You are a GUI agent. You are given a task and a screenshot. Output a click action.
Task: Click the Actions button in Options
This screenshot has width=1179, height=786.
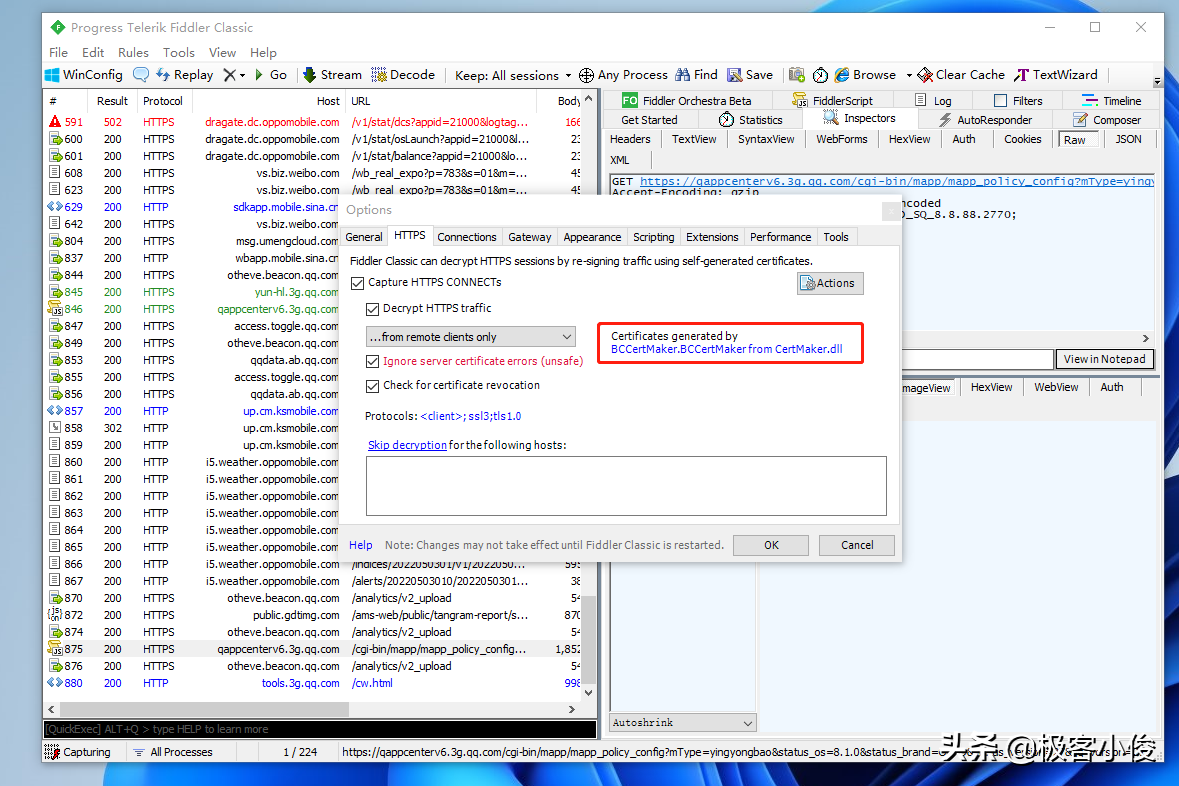pos(829,283)
